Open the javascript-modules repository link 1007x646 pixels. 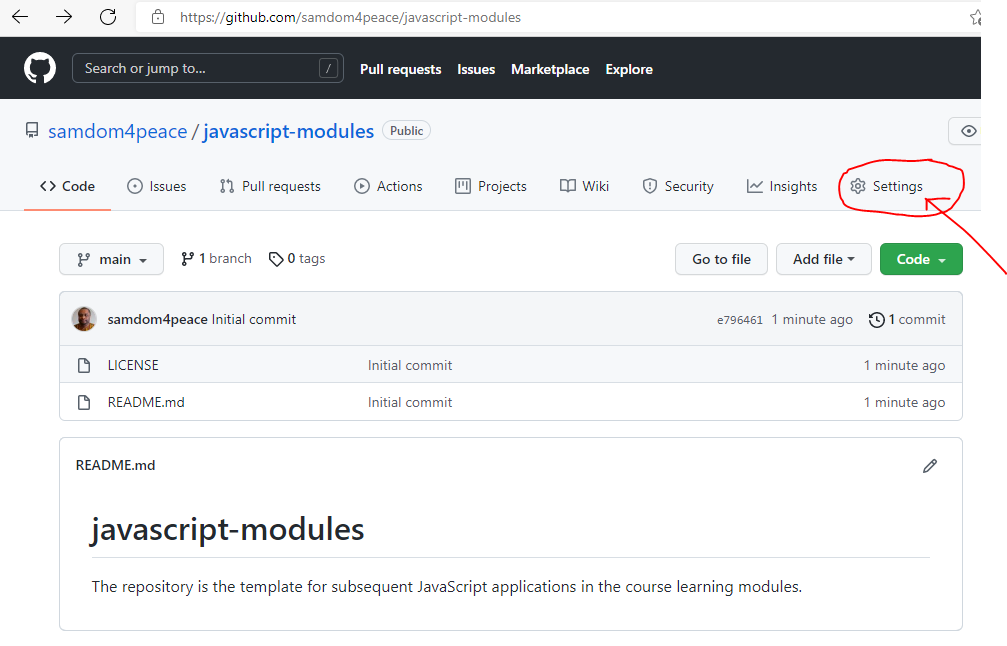[288, 131]
